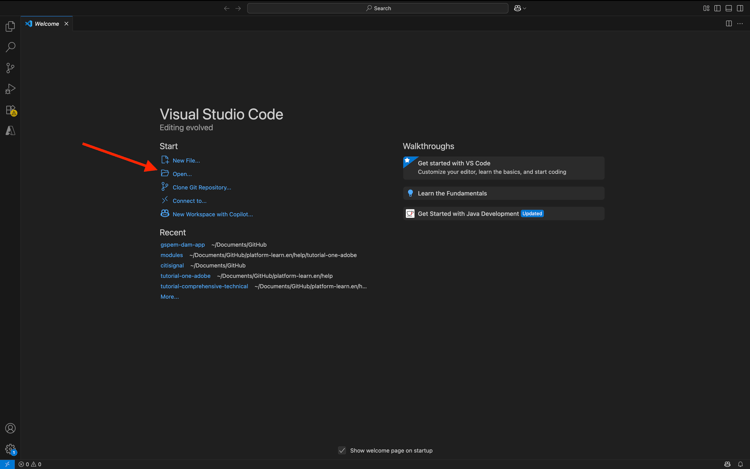Open the Source Control view
Image resolution: width=750 pixels, height=469 pixels.
tap(10, 68)
